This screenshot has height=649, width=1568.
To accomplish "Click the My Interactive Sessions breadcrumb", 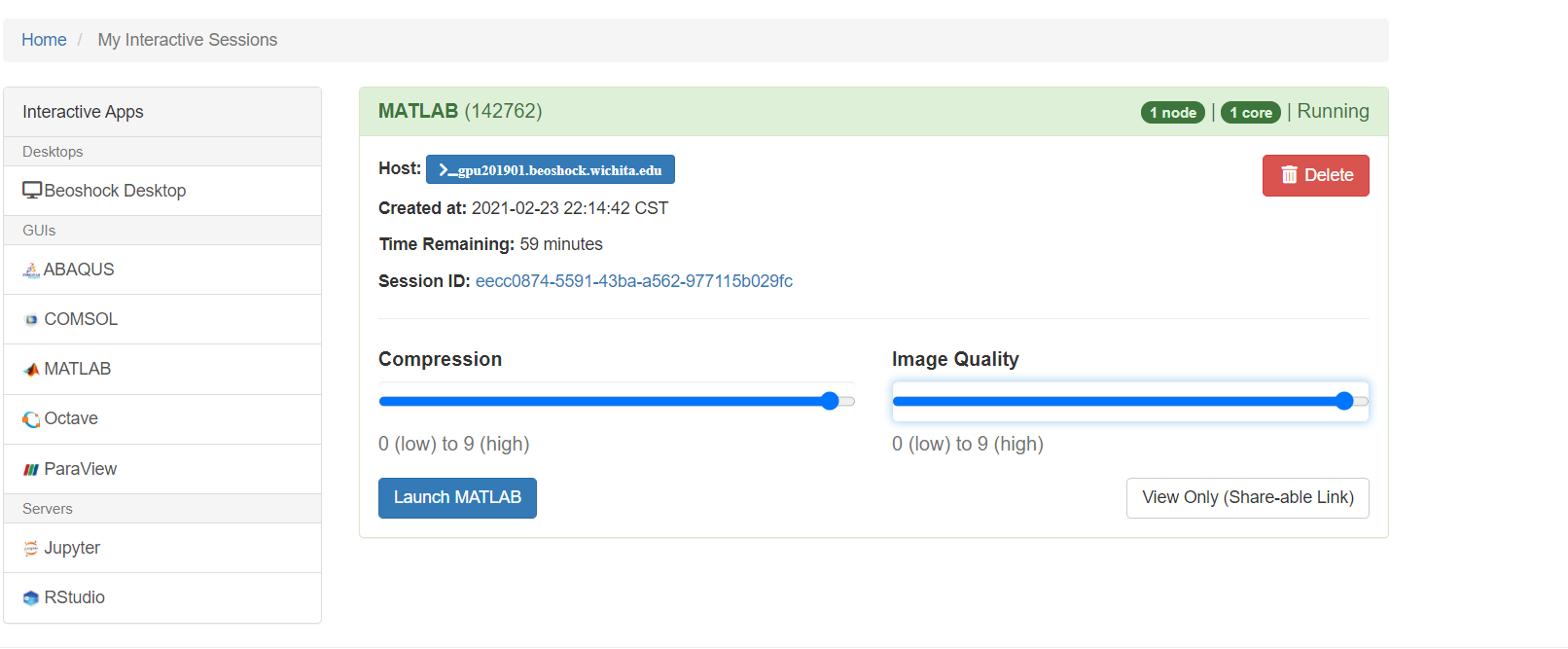I will pyautogui.click(x=188, y=40).
